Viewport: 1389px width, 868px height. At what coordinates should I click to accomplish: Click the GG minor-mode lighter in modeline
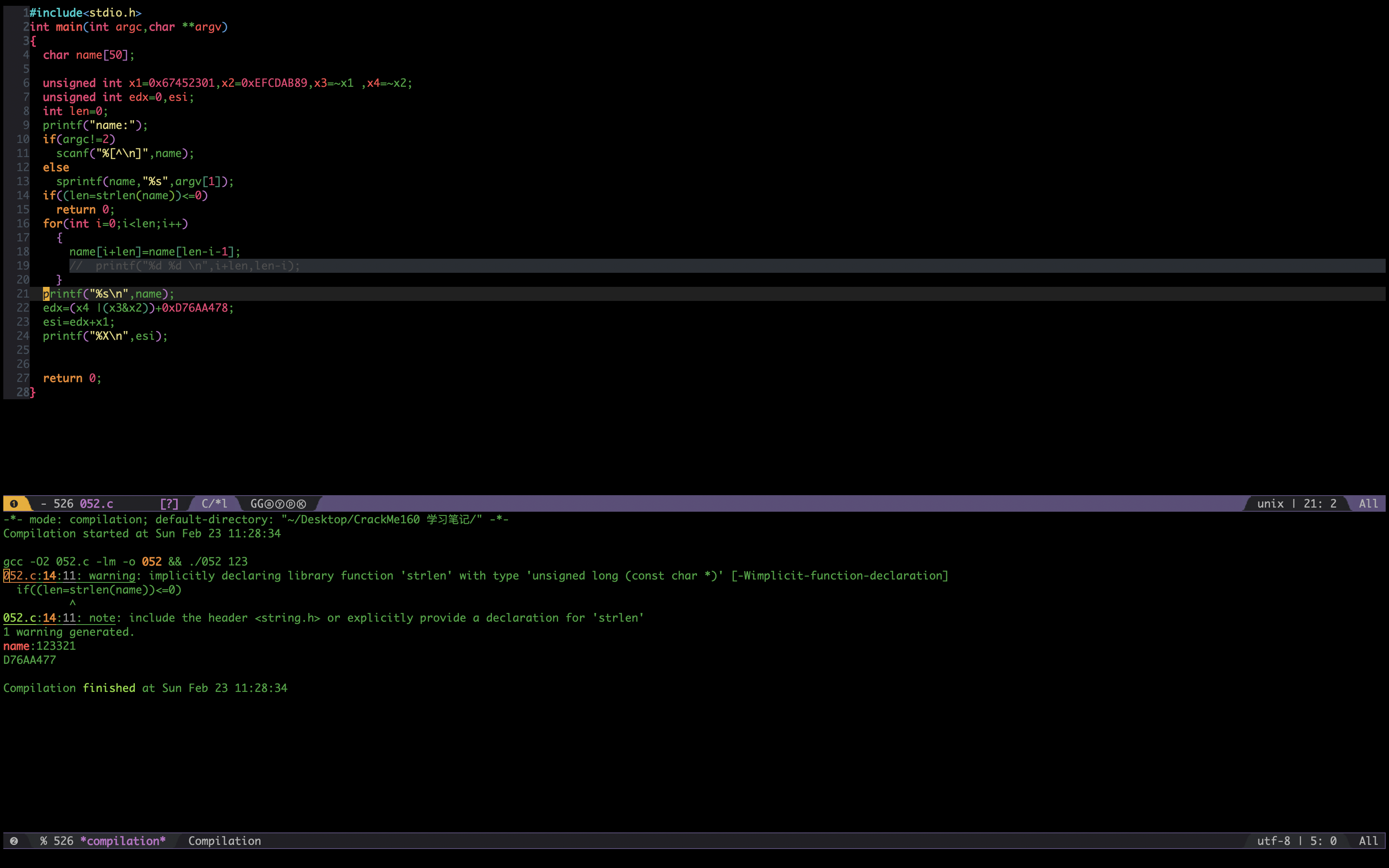click(257, 503)
